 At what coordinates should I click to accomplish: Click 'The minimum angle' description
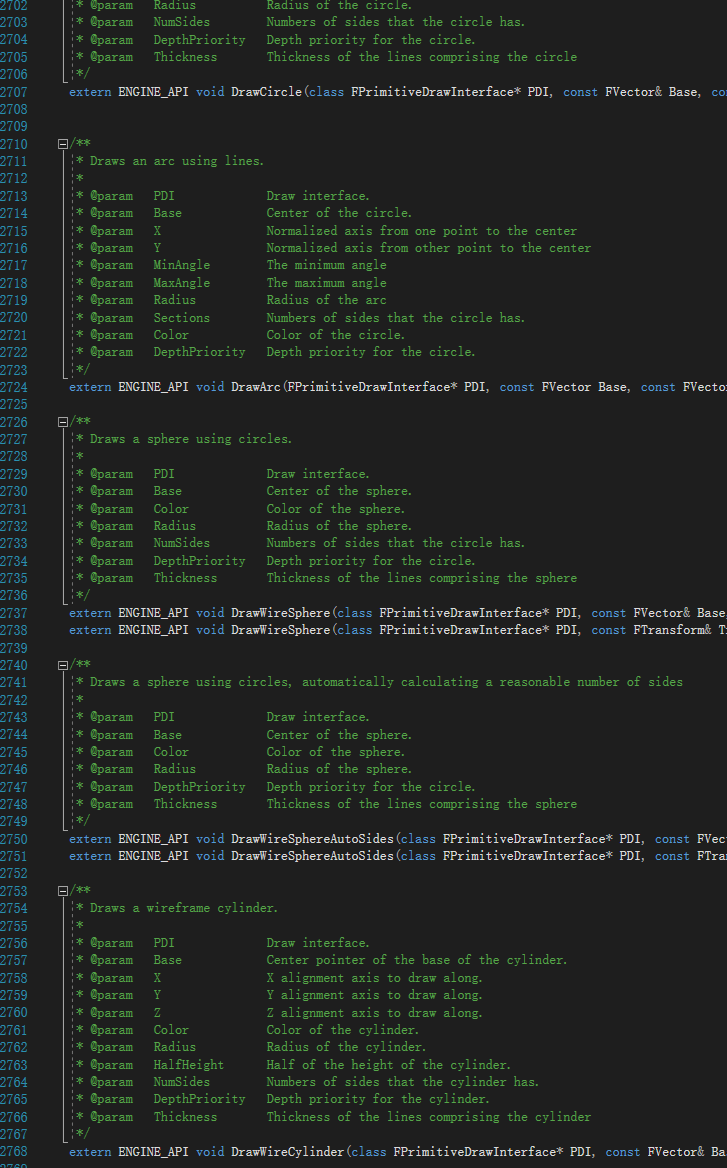326,265
